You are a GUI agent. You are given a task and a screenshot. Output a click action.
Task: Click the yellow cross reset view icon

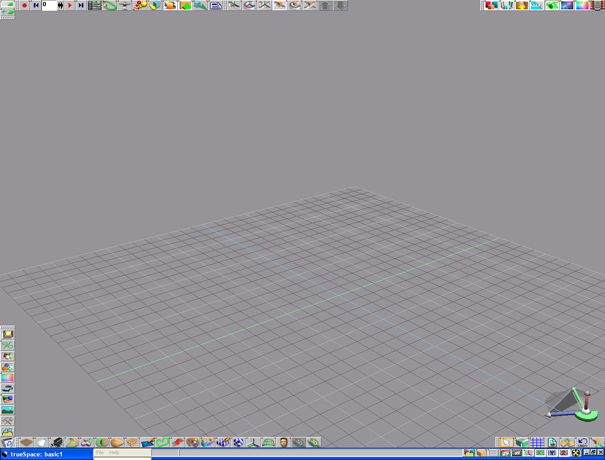pos(576,453)
